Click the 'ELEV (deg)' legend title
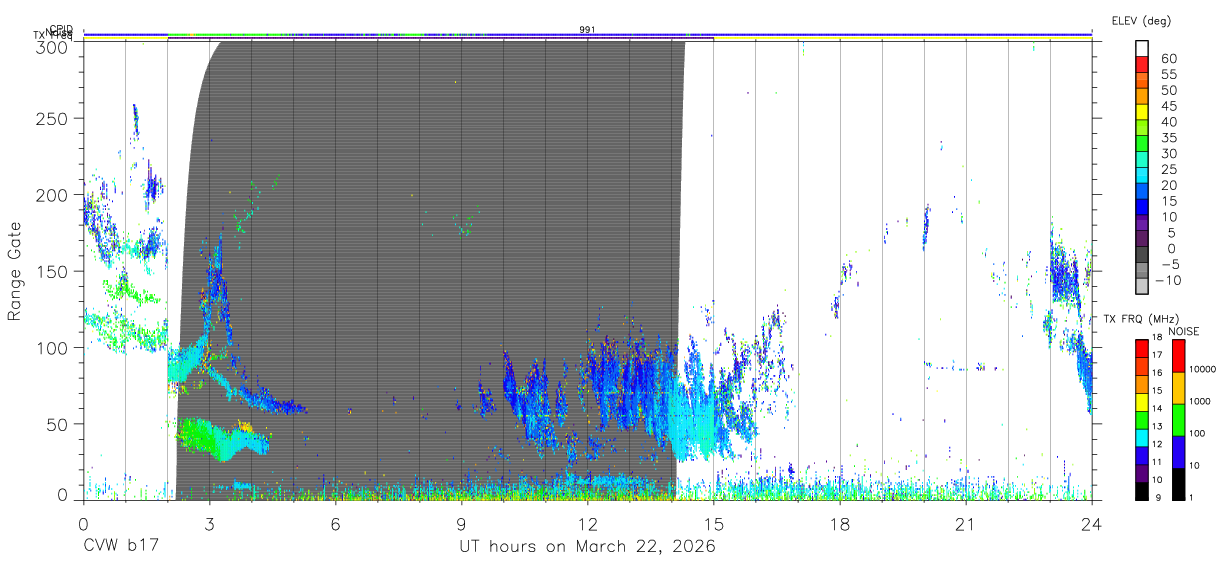Image resolution: width=1228 pixels, height=567 pixels. [x=1141, y=21]
